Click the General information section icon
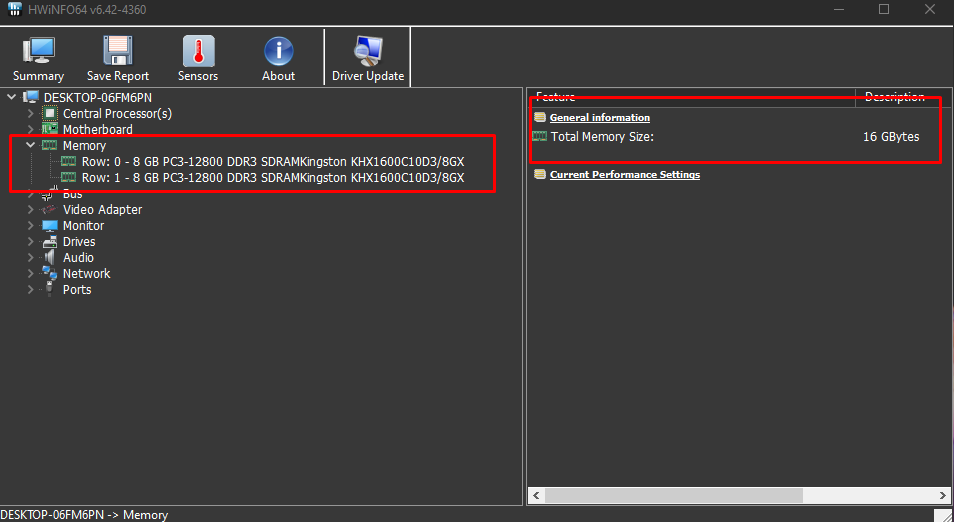Screen dimensions: 954x522 click(x=540, y=117)
